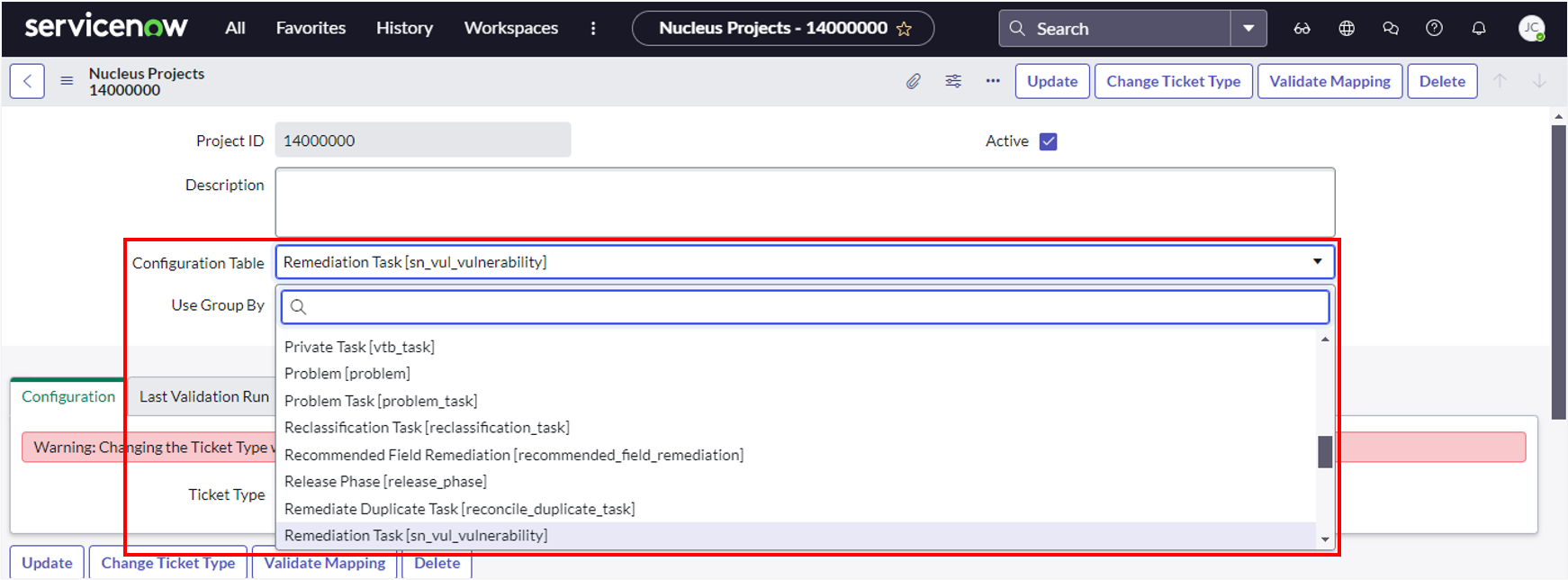The image size is (1568, 580).
Task: Click the dropdown list scrollbar thumb
Action: pos(1325,452)
